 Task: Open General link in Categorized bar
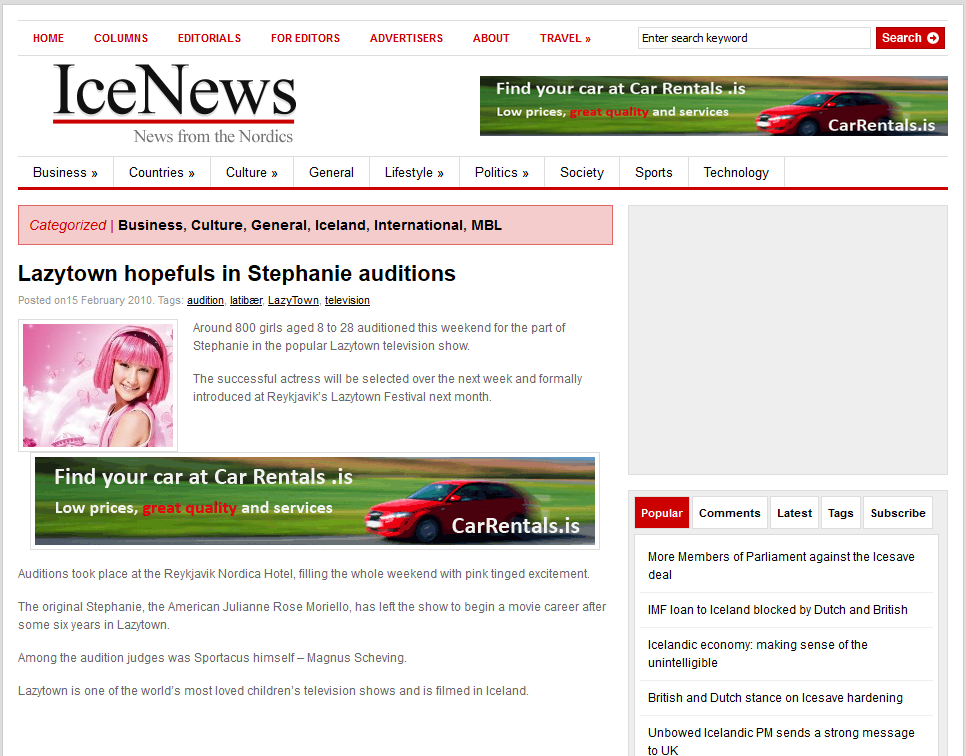(278, 226)
